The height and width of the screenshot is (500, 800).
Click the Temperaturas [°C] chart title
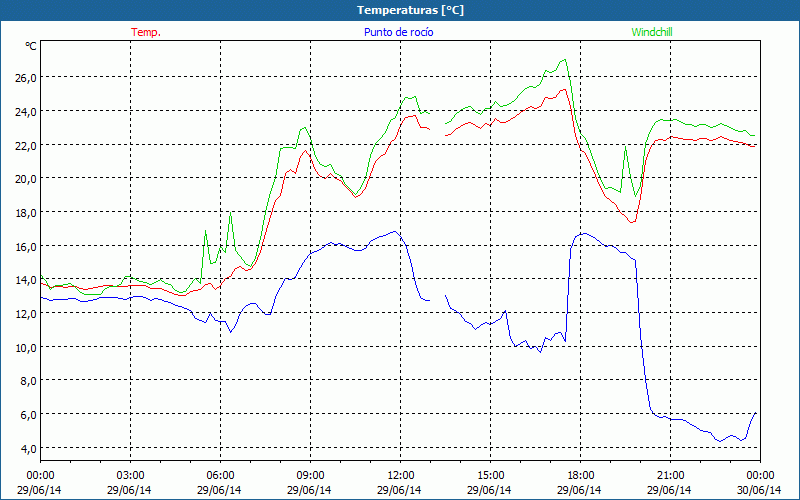pos(410,10)
